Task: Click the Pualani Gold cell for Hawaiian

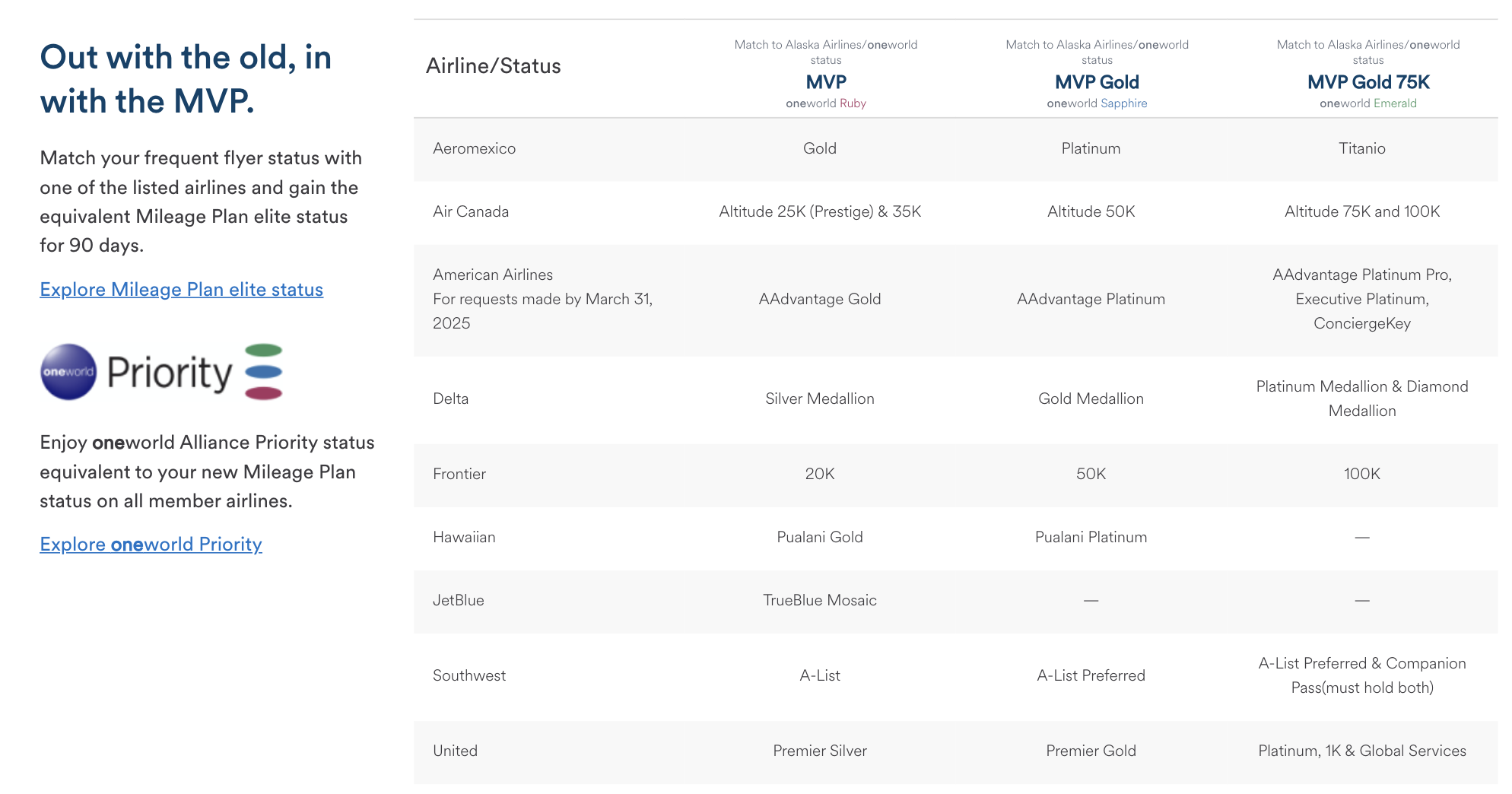Action: pyautogui.click(x=821, y=536)
